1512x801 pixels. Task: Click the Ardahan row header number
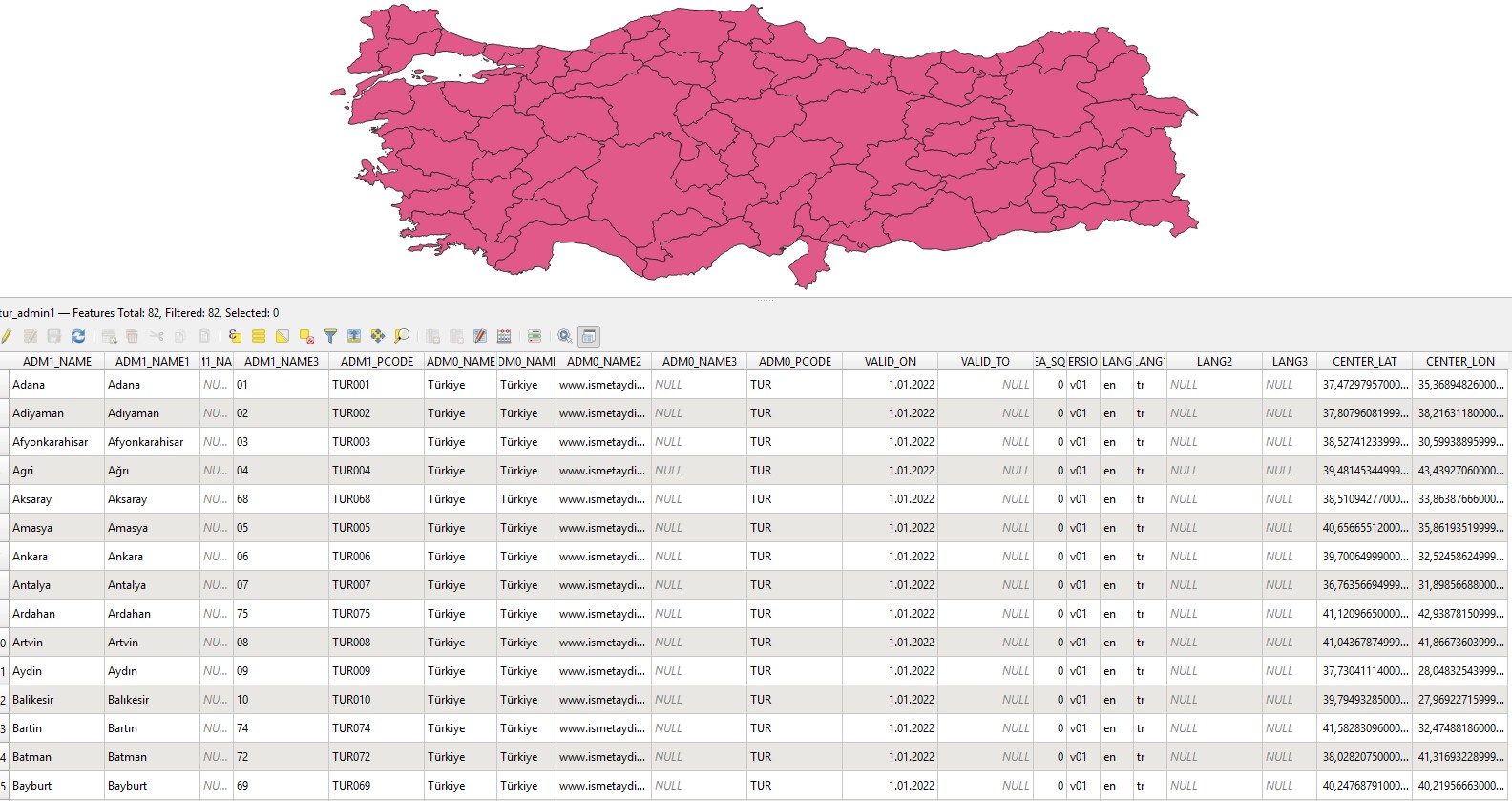(4, 614)
